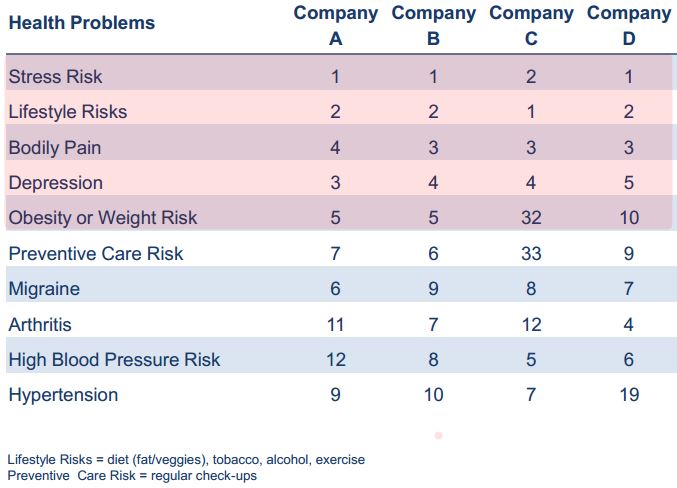Image resolution: width=677 pixels, height=488 pixels.
Task: Click the Lifestyle Risks footnote definition
Action: coord(186,460)
